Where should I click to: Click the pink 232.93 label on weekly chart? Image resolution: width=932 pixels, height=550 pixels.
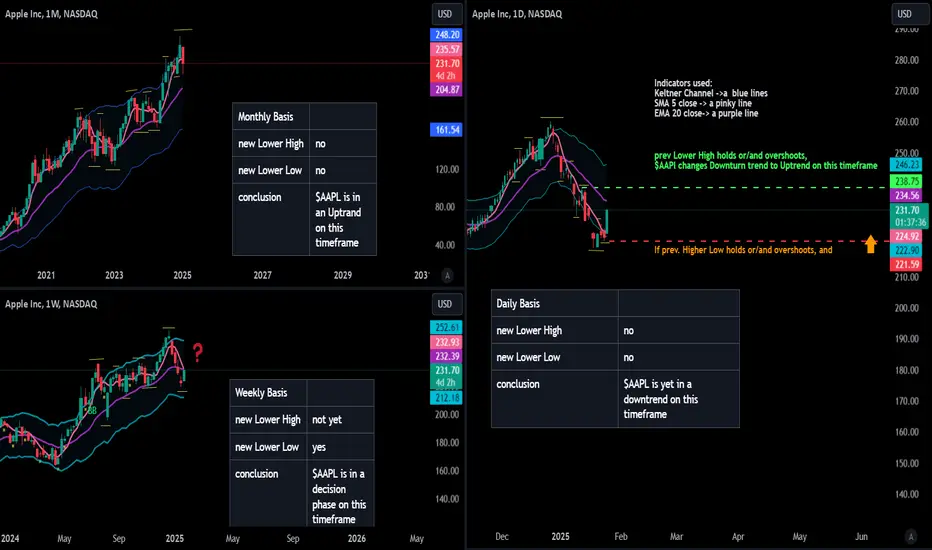[x=446, y=342]
